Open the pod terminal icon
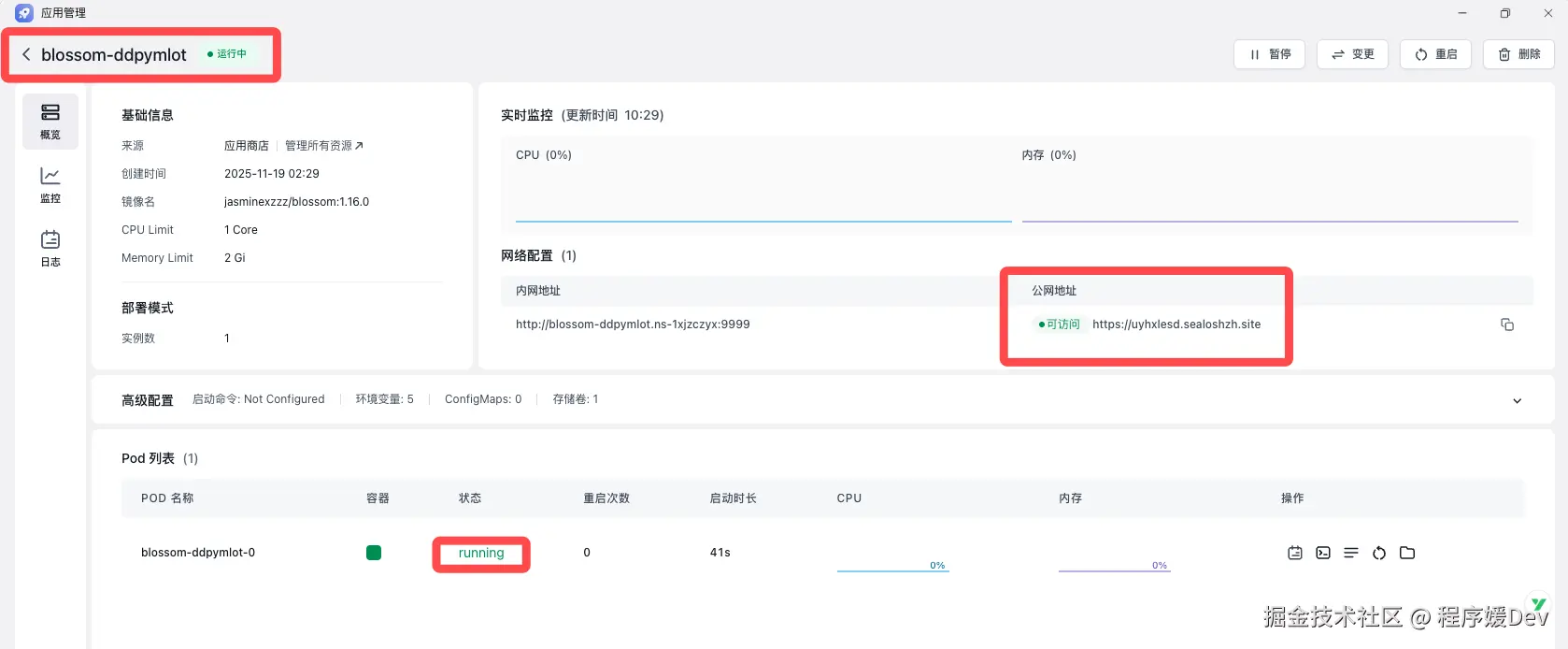Screen dimensions: 1568x649 pos(1323,553)
